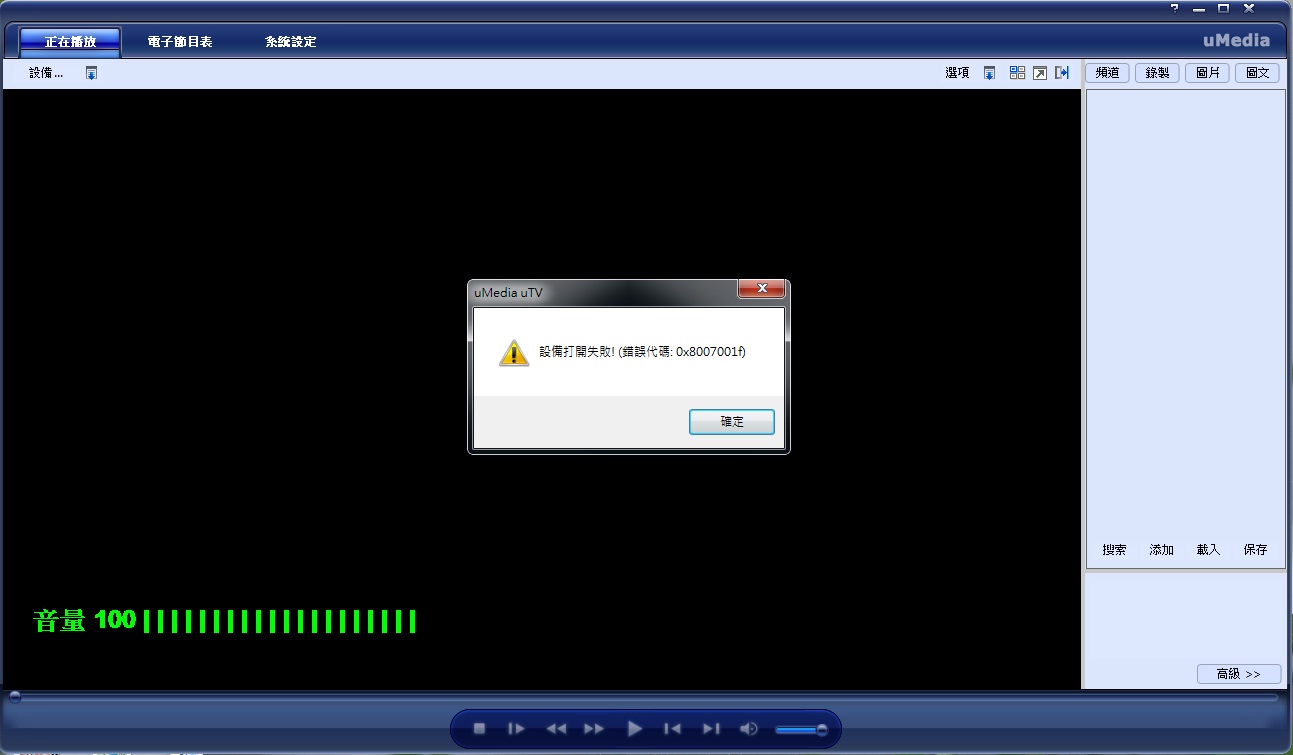This screenshot has width=1293, height=755.
Task: Click the 搜索 button in channel panel
Action: 1114,550
